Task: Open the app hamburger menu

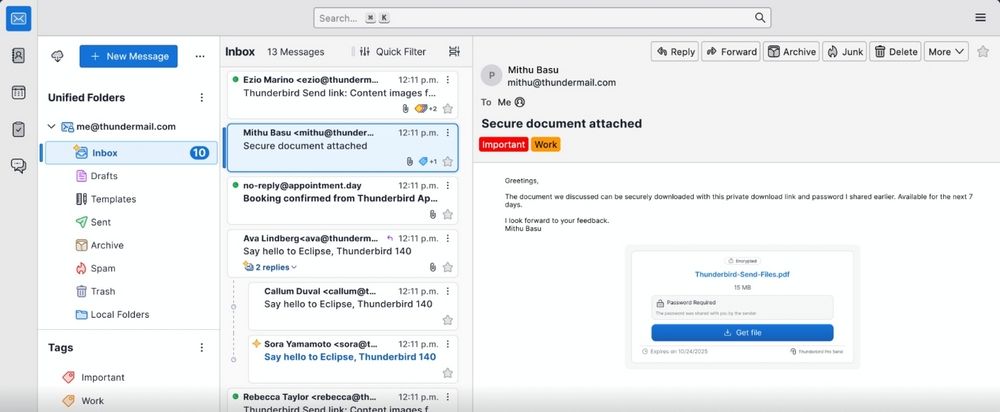Action: click(980, 18)
